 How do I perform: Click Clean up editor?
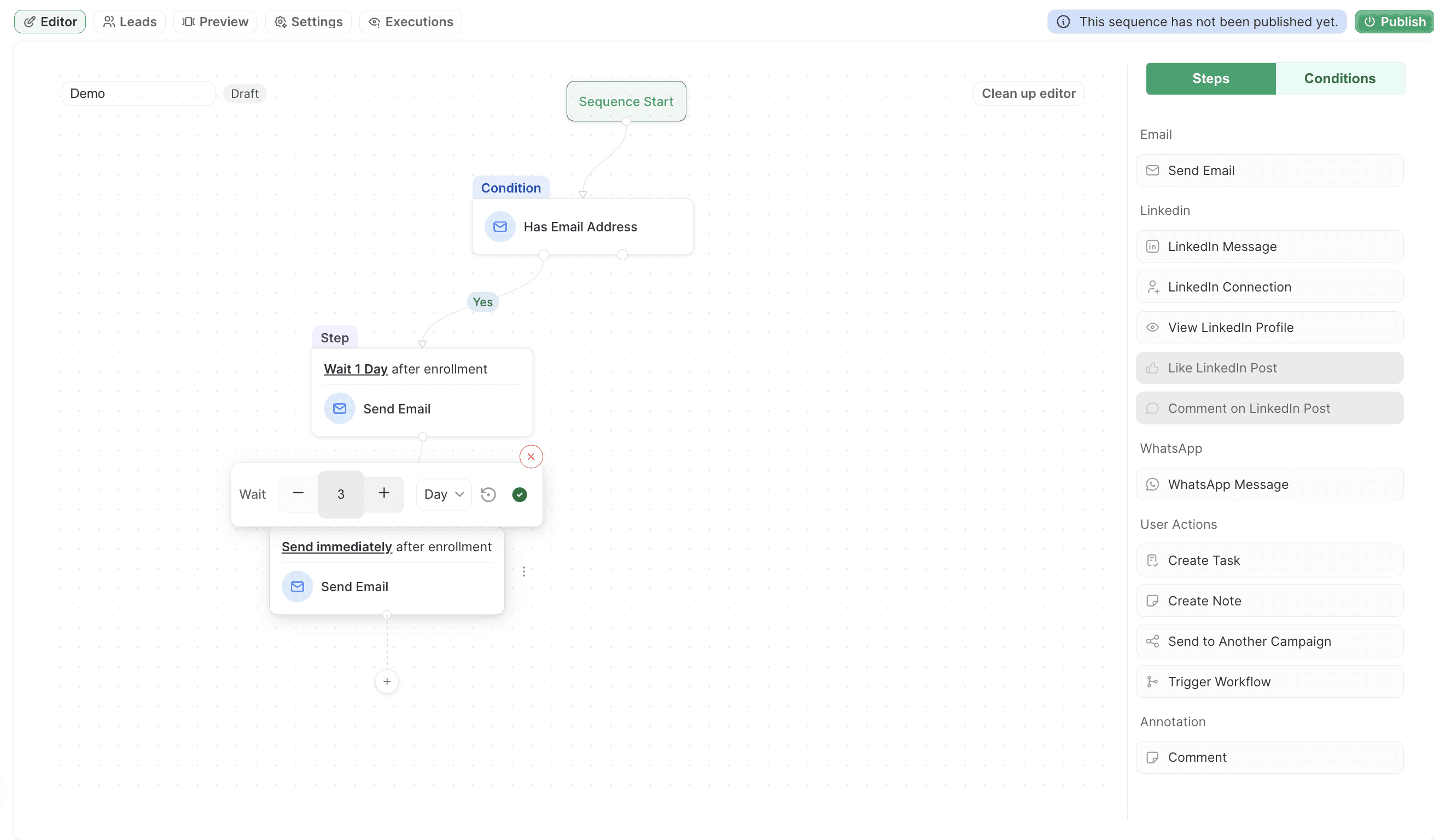click(x=1028, y=93)
